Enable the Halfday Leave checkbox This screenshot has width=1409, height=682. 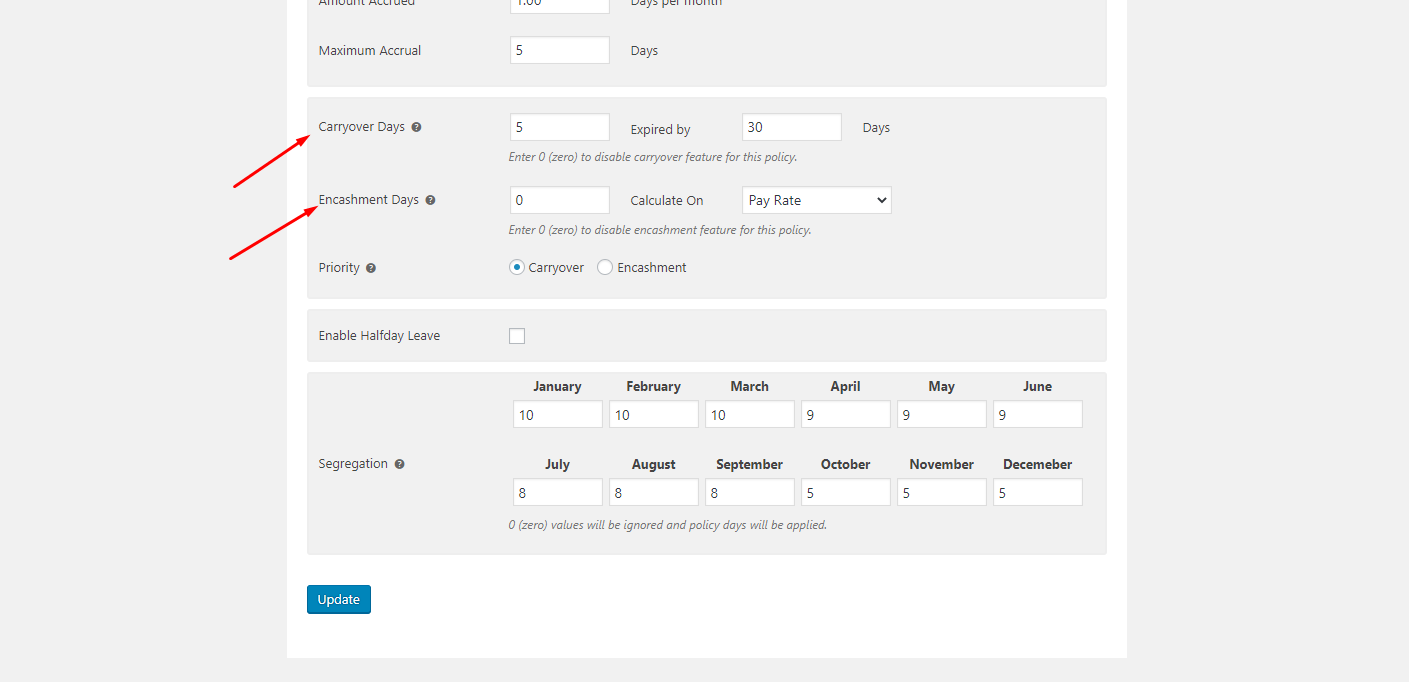point(516,335)
